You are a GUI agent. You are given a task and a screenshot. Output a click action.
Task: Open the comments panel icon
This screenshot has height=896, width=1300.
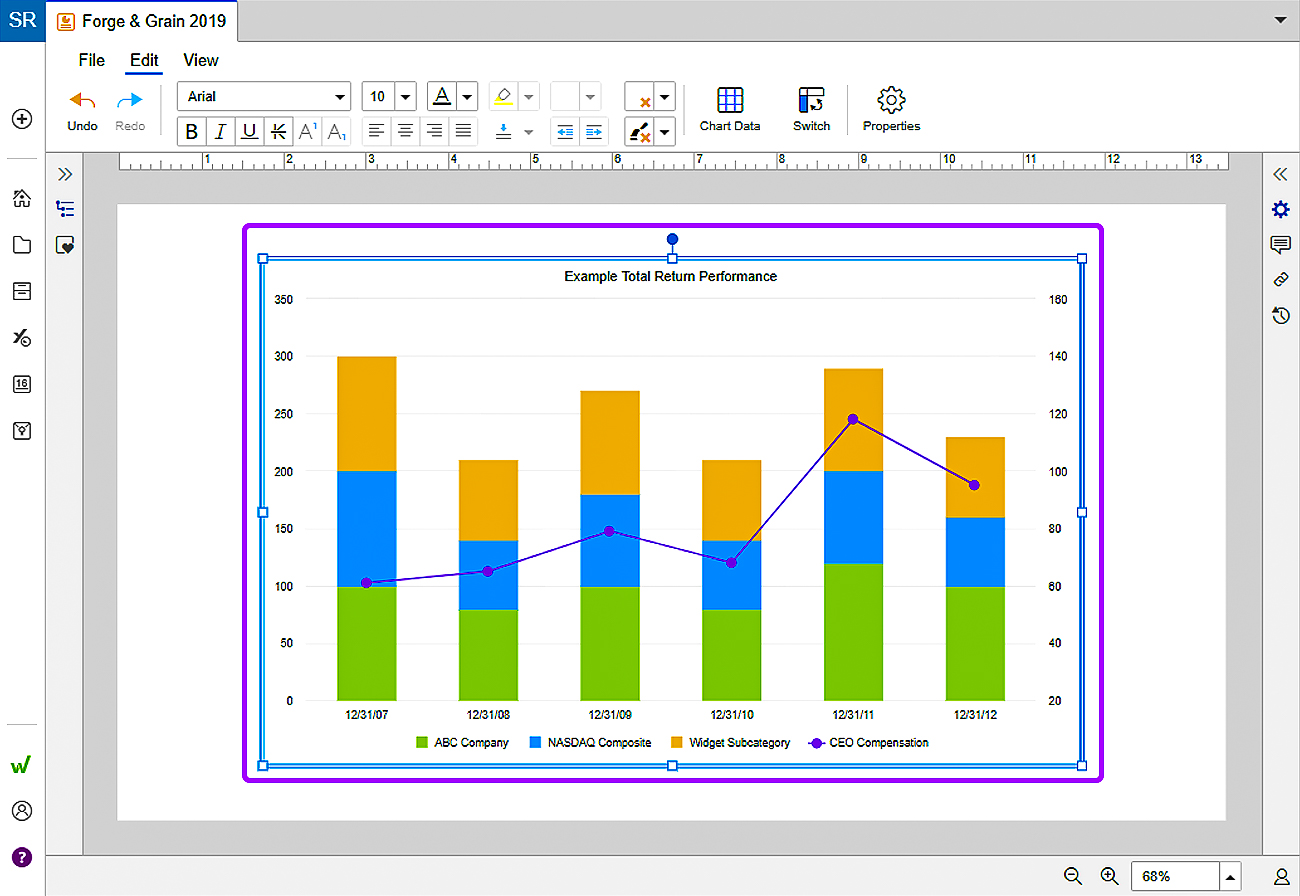tap(1280, 245)
